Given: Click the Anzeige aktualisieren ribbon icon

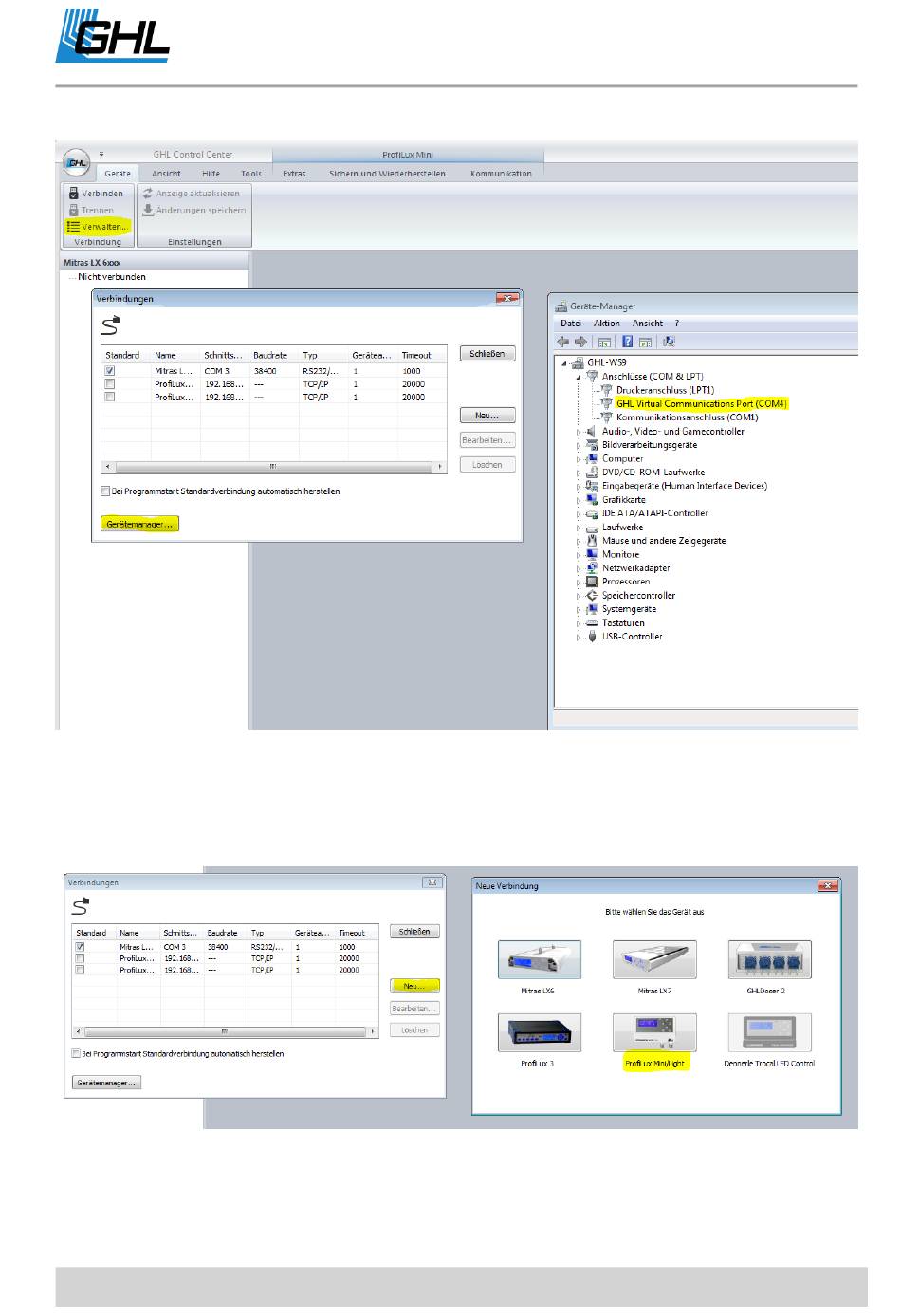Looking at the screenshot, I should [148, 194].
